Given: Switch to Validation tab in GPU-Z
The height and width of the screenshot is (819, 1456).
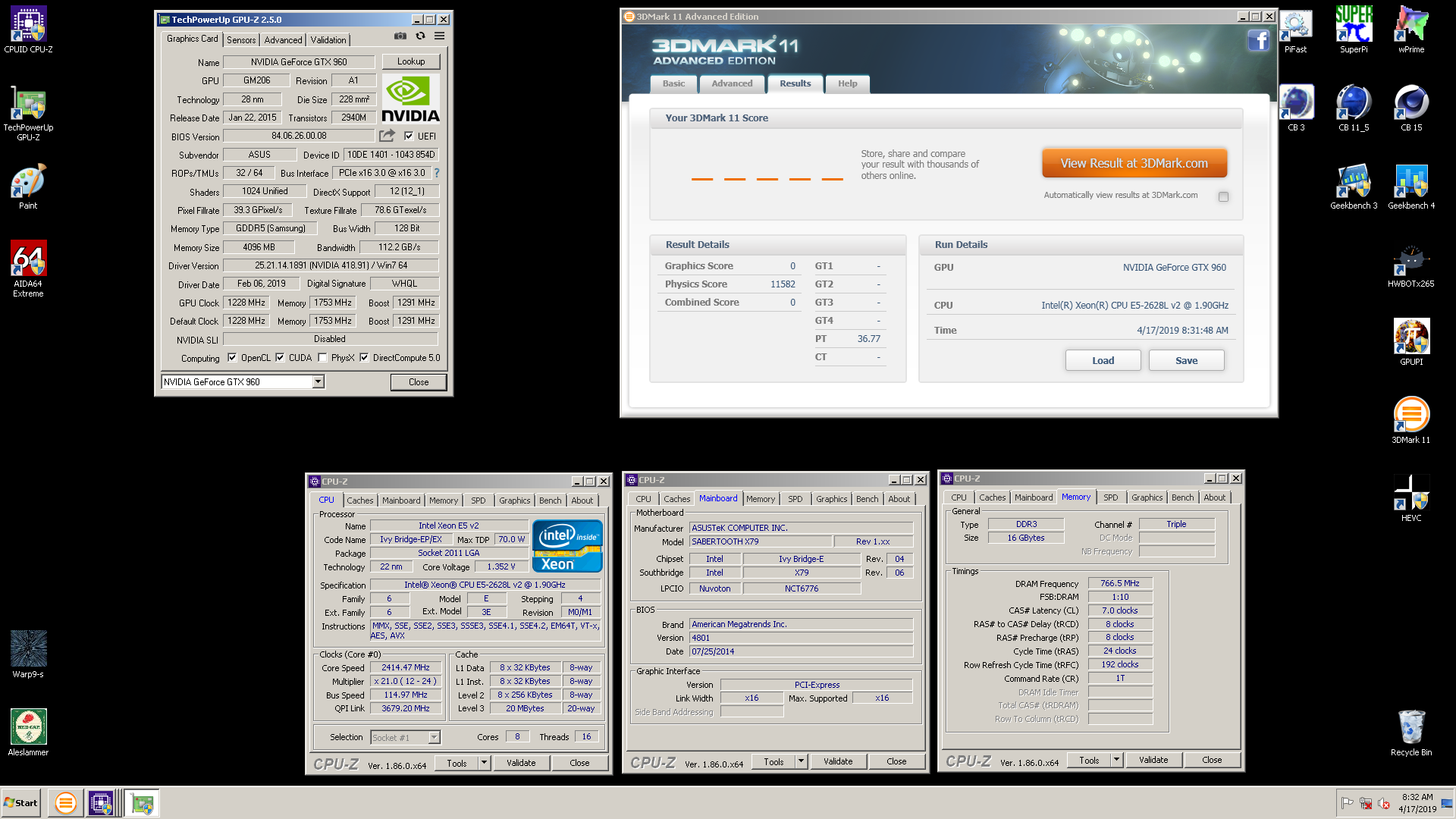Looking at the screenshot, I should click(328, 40).
